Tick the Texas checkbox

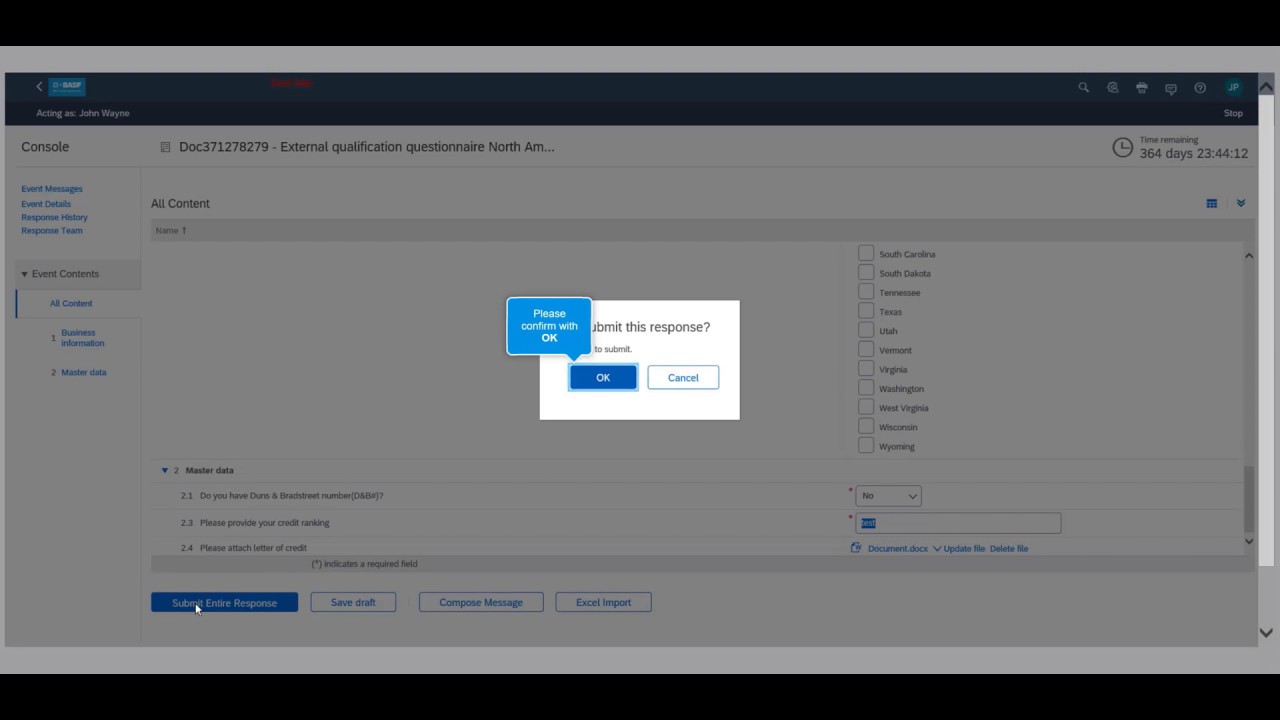pos(866,311)
